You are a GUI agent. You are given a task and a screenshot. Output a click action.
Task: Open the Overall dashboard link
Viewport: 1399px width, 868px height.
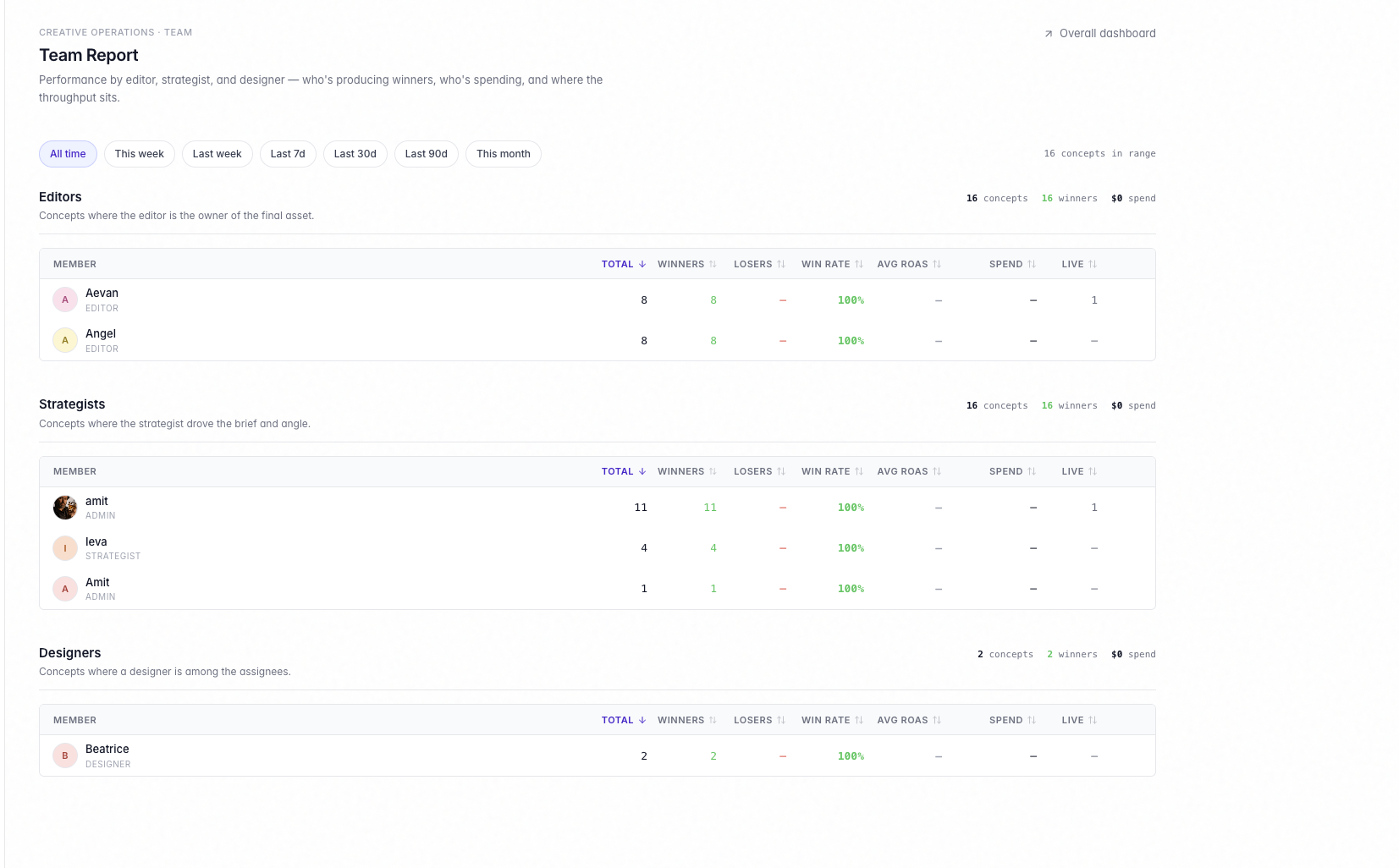click(1108, 33)
